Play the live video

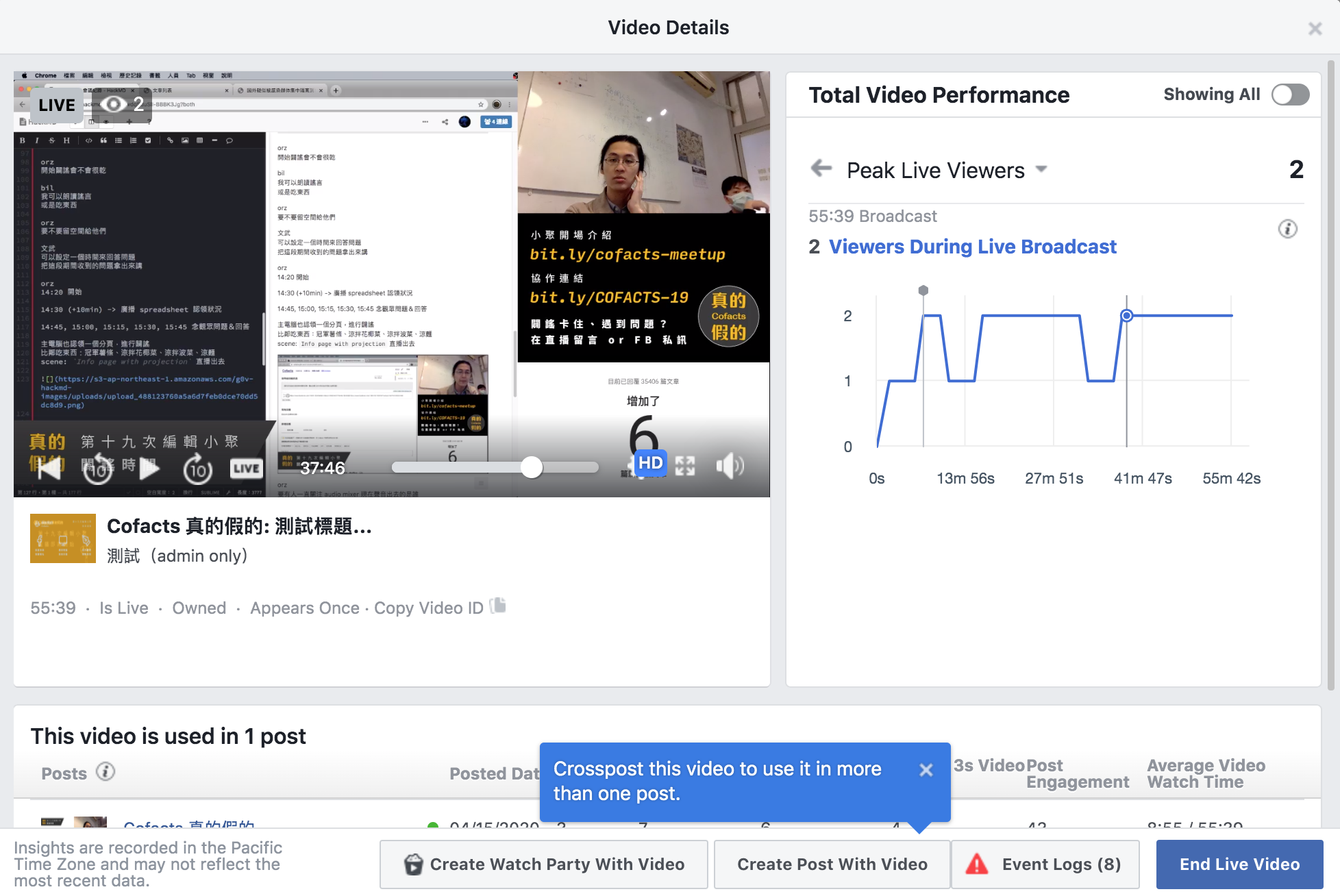pos(149,469)
